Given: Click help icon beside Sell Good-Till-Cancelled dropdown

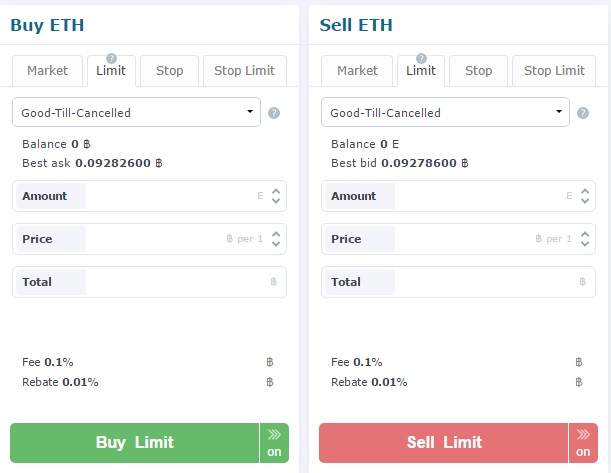Looking at the screenshot, I should pos(583,113).
